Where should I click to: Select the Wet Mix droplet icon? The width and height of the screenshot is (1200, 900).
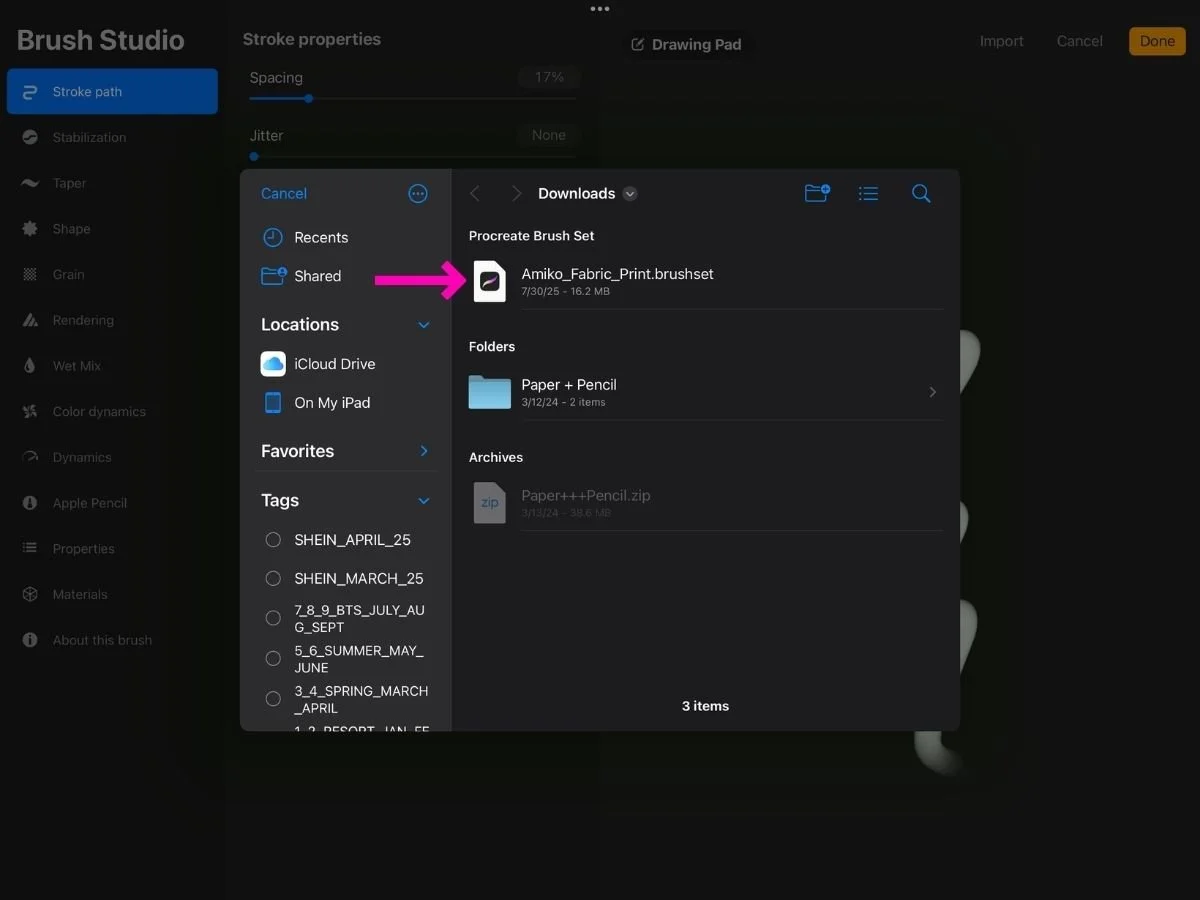coord(30,366)
